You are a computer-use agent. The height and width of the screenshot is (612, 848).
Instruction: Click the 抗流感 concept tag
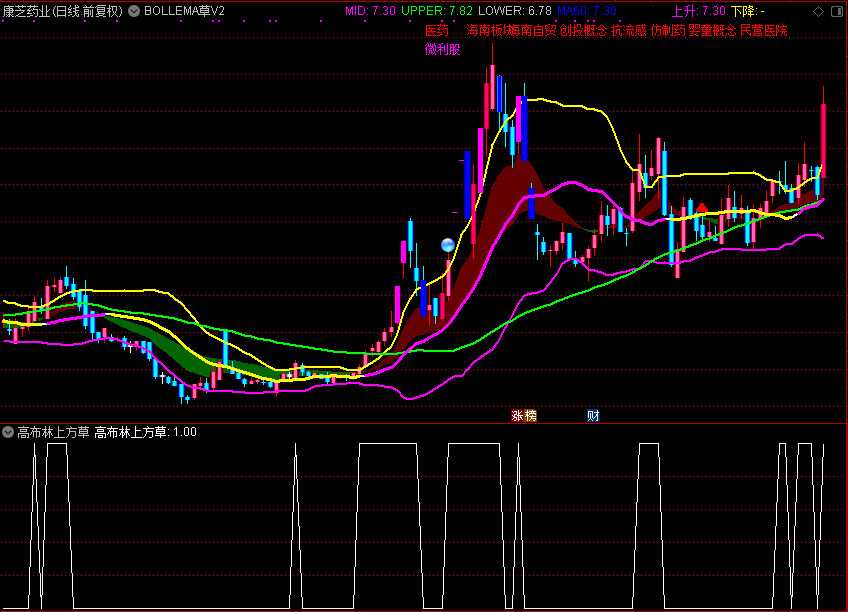coord(629,30)
